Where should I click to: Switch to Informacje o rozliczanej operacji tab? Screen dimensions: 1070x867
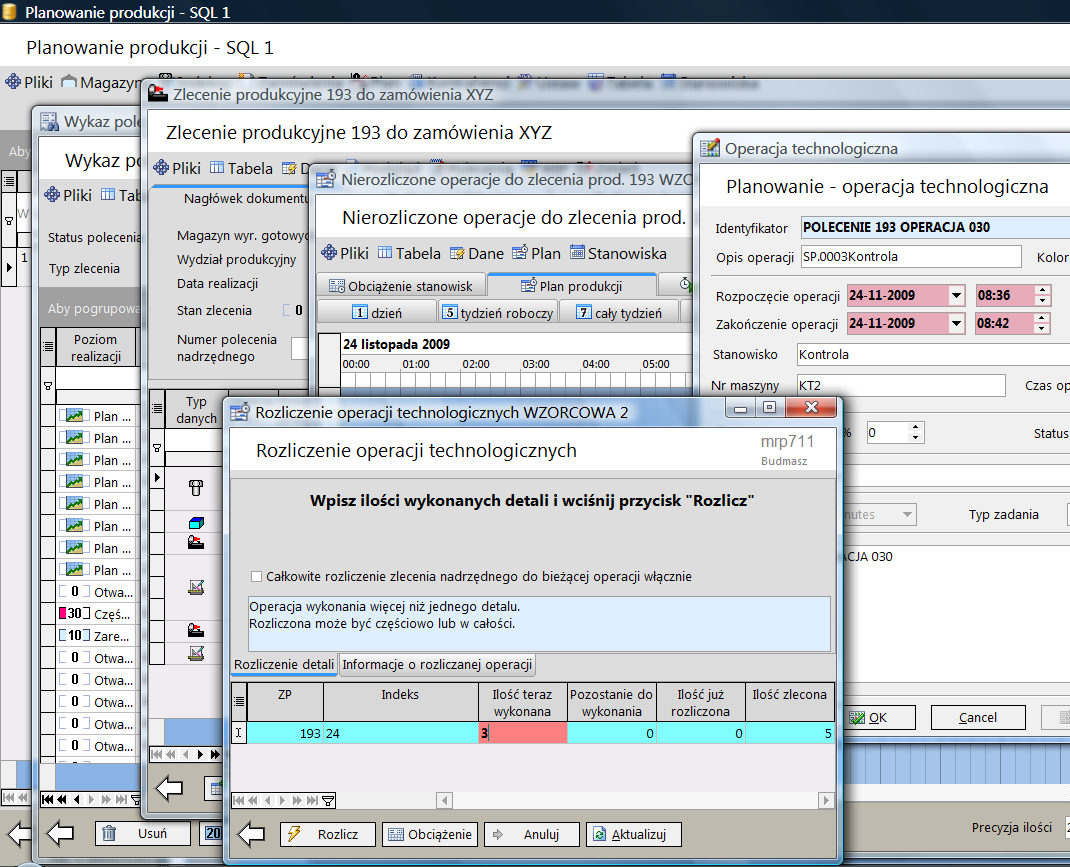pos(437,664)
